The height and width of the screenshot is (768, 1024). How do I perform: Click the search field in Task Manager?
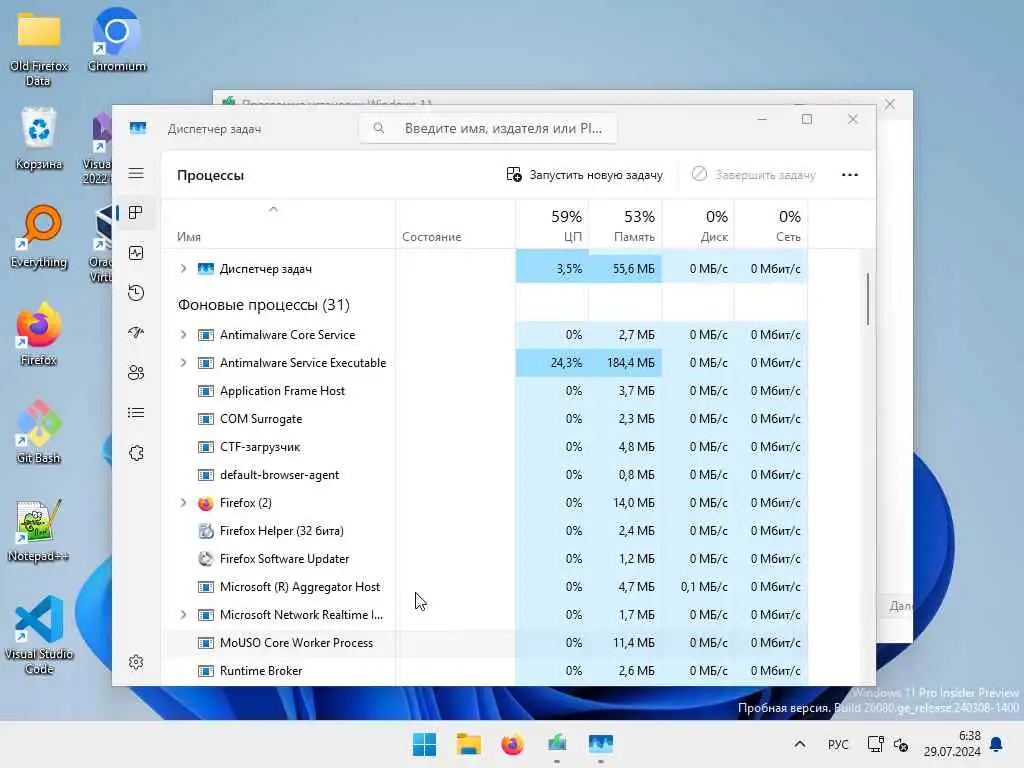pos(488,128)
